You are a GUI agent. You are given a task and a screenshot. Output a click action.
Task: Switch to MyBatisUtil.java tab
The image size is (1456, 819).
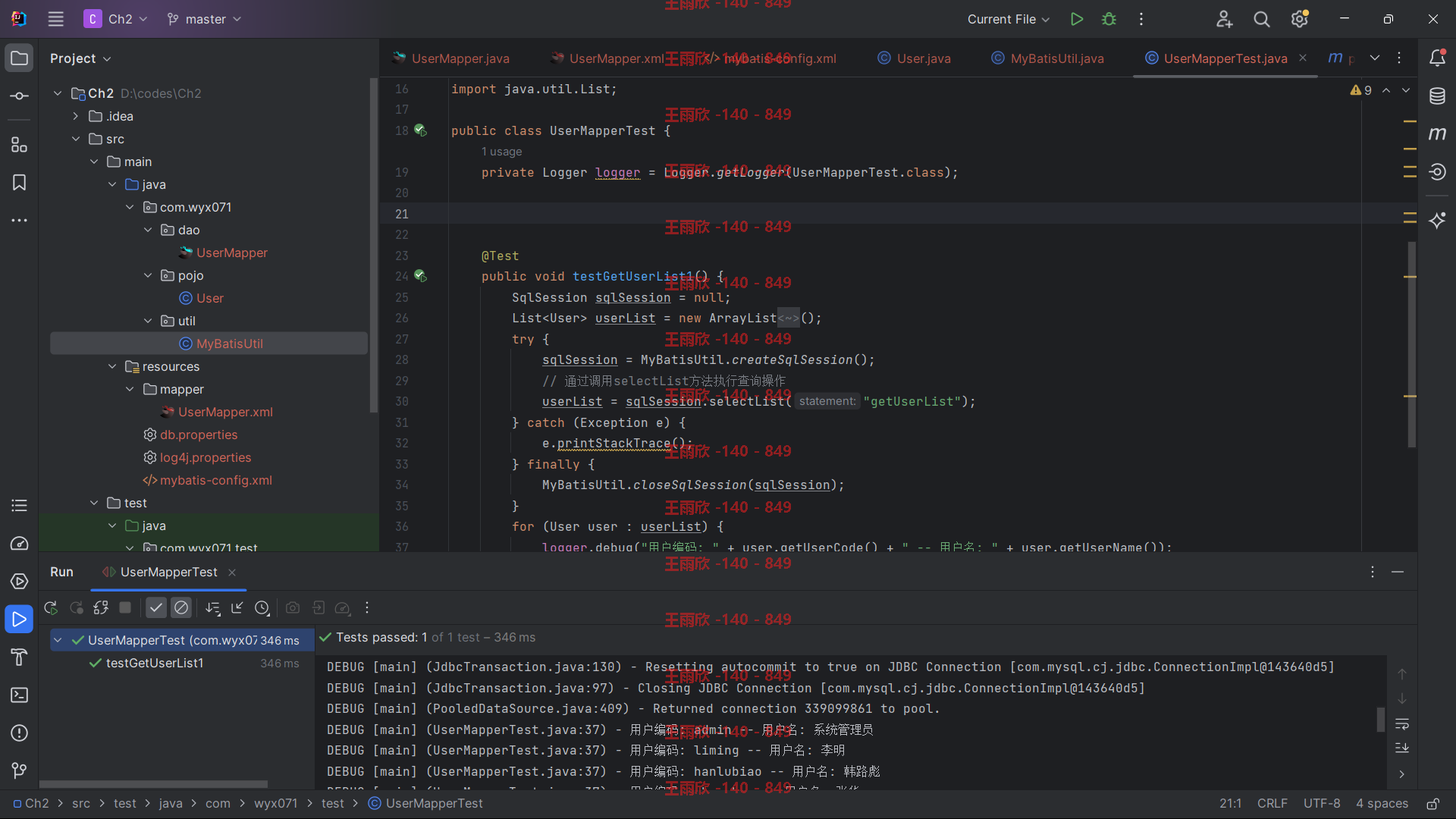pos(1048,58)
